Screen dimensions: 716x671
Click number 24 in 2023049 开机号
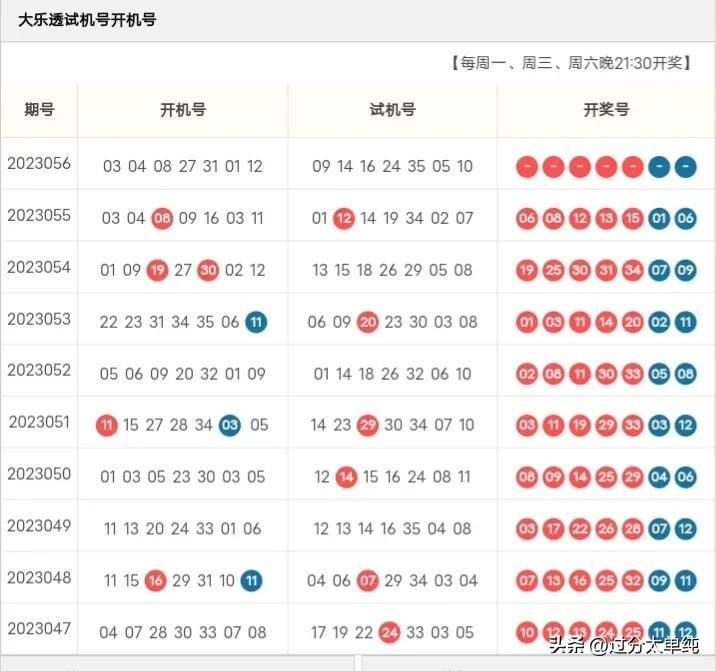coord(180,529)
